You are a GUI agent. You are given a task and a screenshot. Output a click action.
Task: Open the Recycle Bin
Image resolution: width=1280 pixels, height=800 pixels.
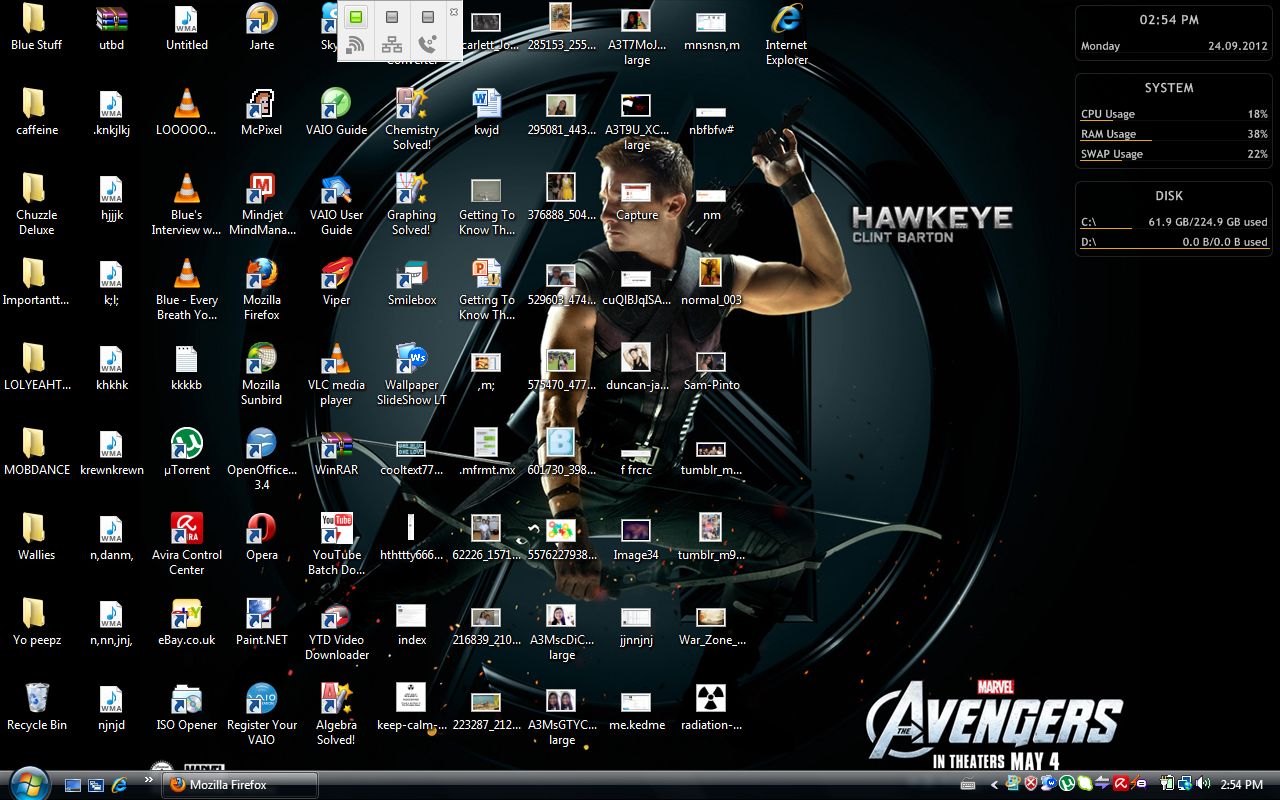[36, 700]
